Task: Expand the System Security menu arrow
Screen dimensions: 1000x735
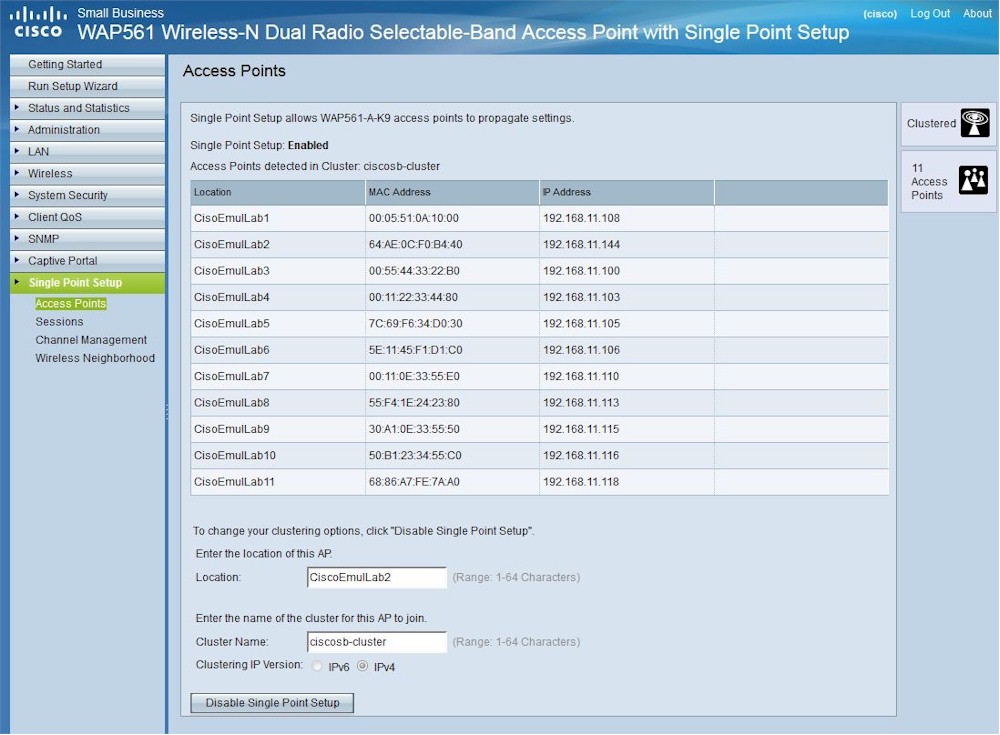Action: (17, 194)
